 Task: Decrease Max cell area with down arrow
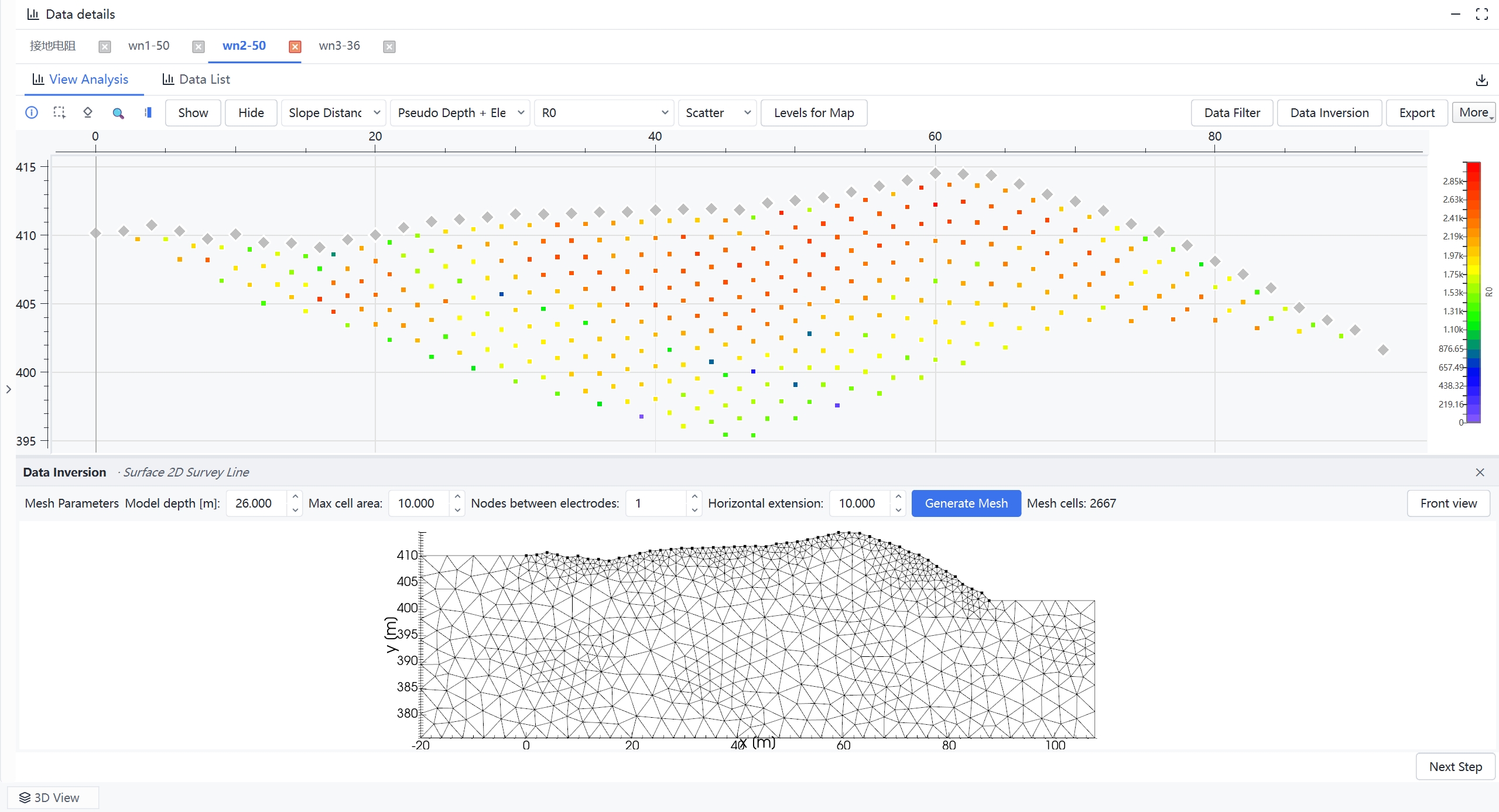(457, 510)
